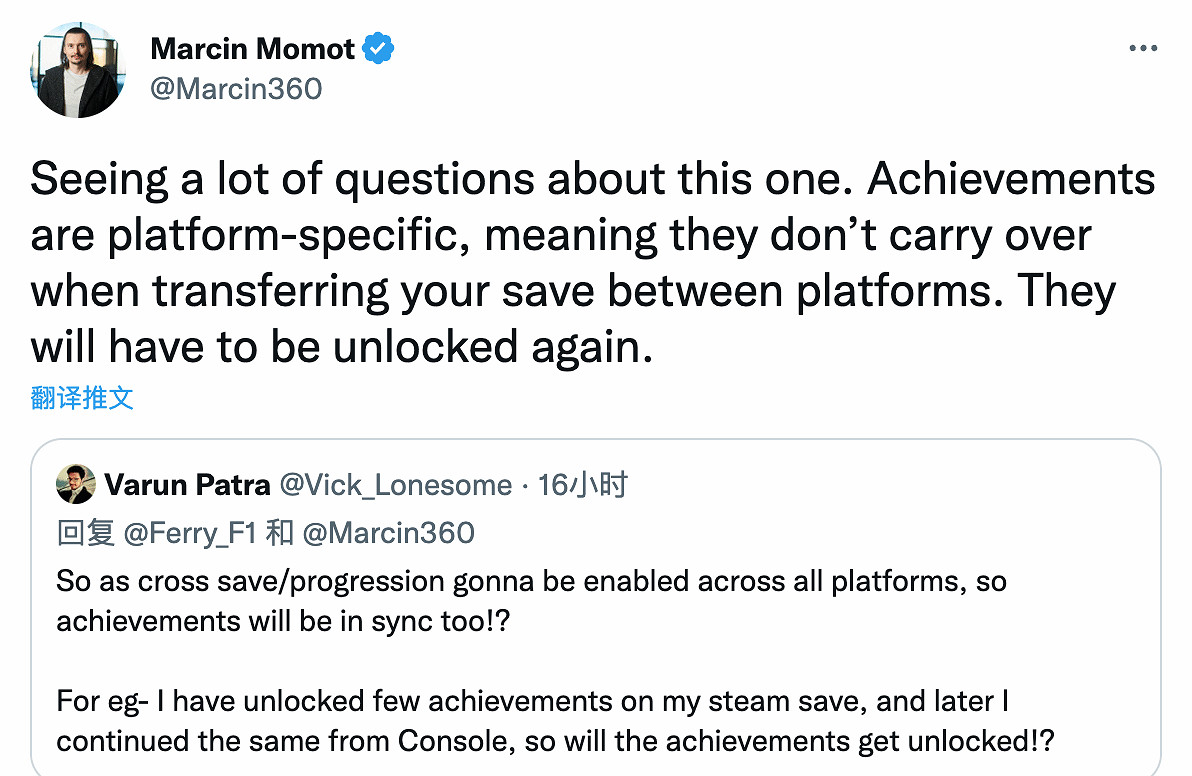The image size is (1192, 776).
Task: Click the "are platform-specific" tweet line
Action: coord(560,236)
